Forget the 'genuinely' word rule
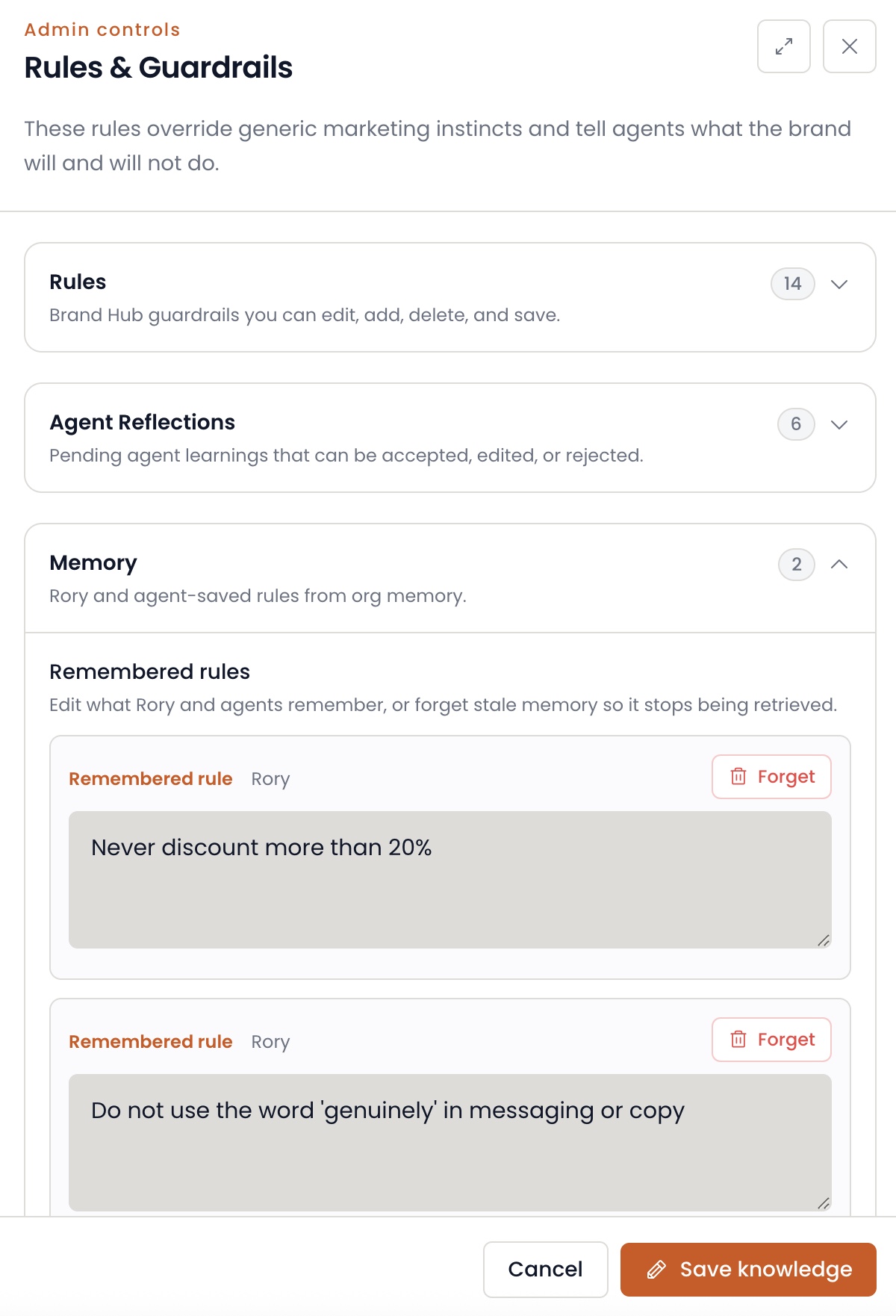 771,1040
